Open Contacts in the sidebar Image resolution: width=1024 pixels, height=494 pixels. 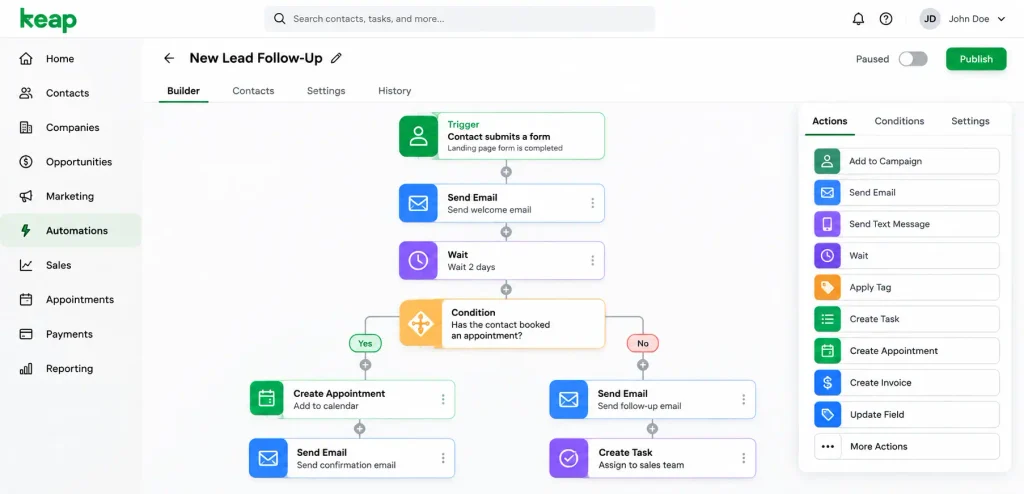click(71, 93)
